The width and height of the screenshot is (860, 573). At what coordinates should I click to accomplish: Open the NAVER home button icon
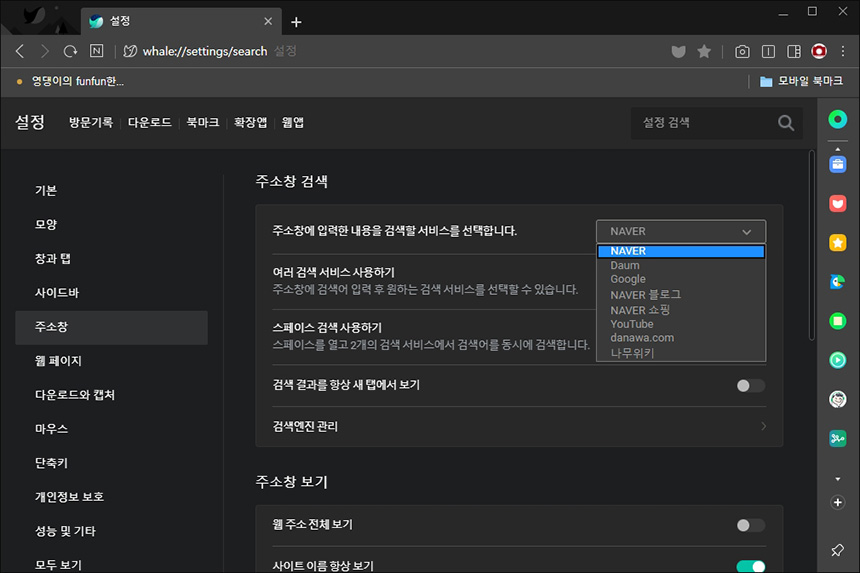point(97,51)
